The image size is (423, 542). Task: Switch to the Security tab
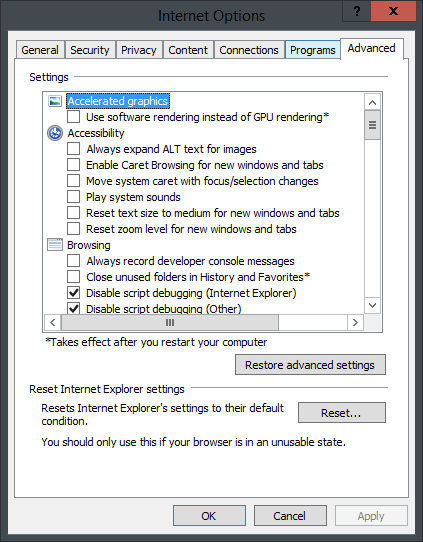click(x=90, y=50)
